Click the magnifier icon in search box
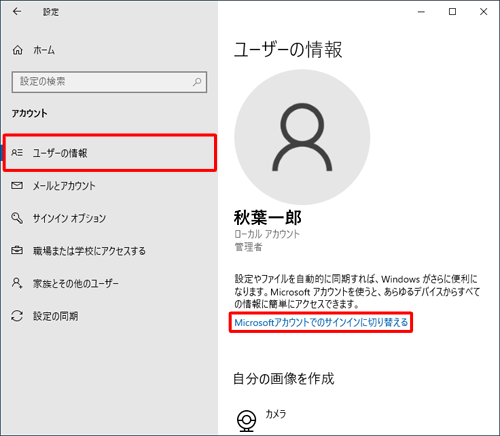 pyautogui.click(x=197, y=82)
